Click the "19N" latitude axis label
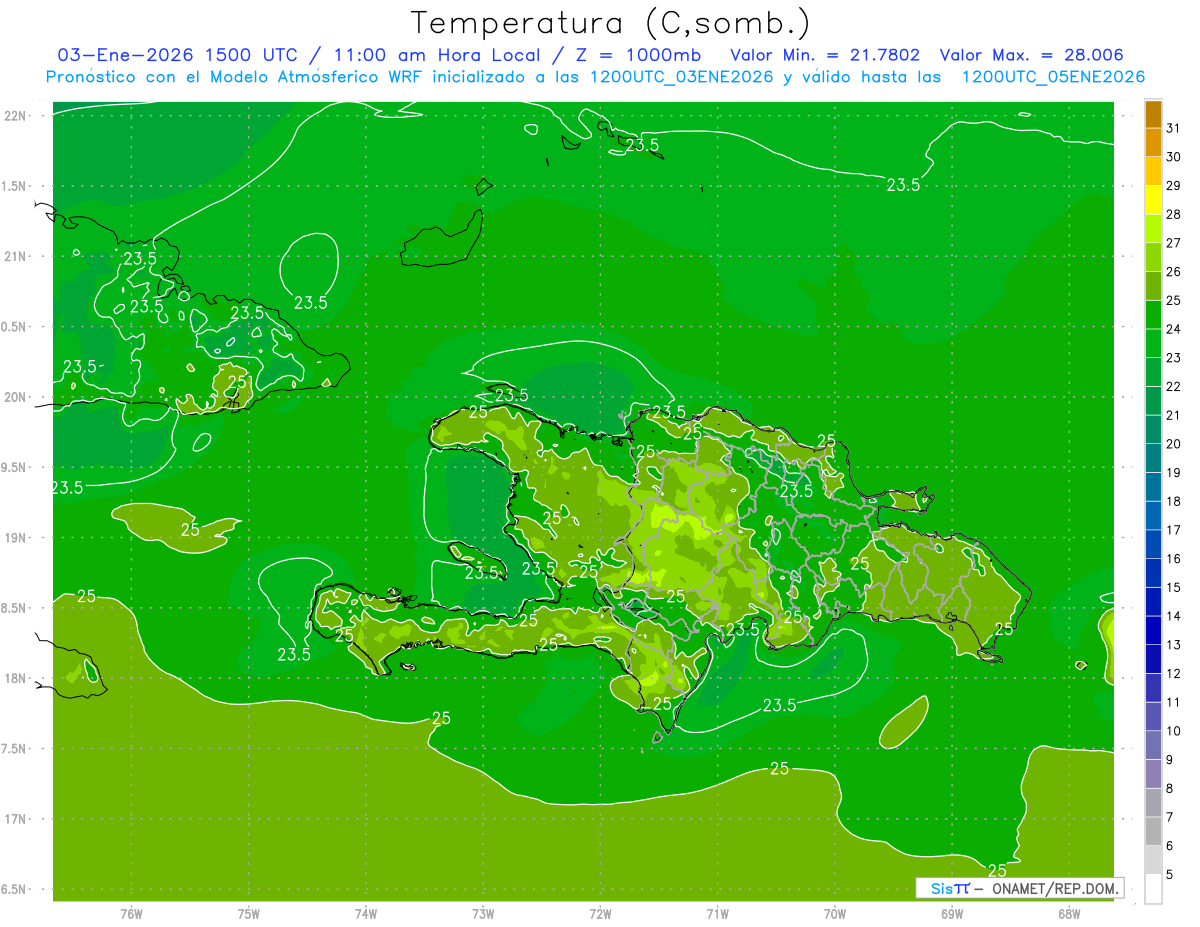 [x=16, y=538]
